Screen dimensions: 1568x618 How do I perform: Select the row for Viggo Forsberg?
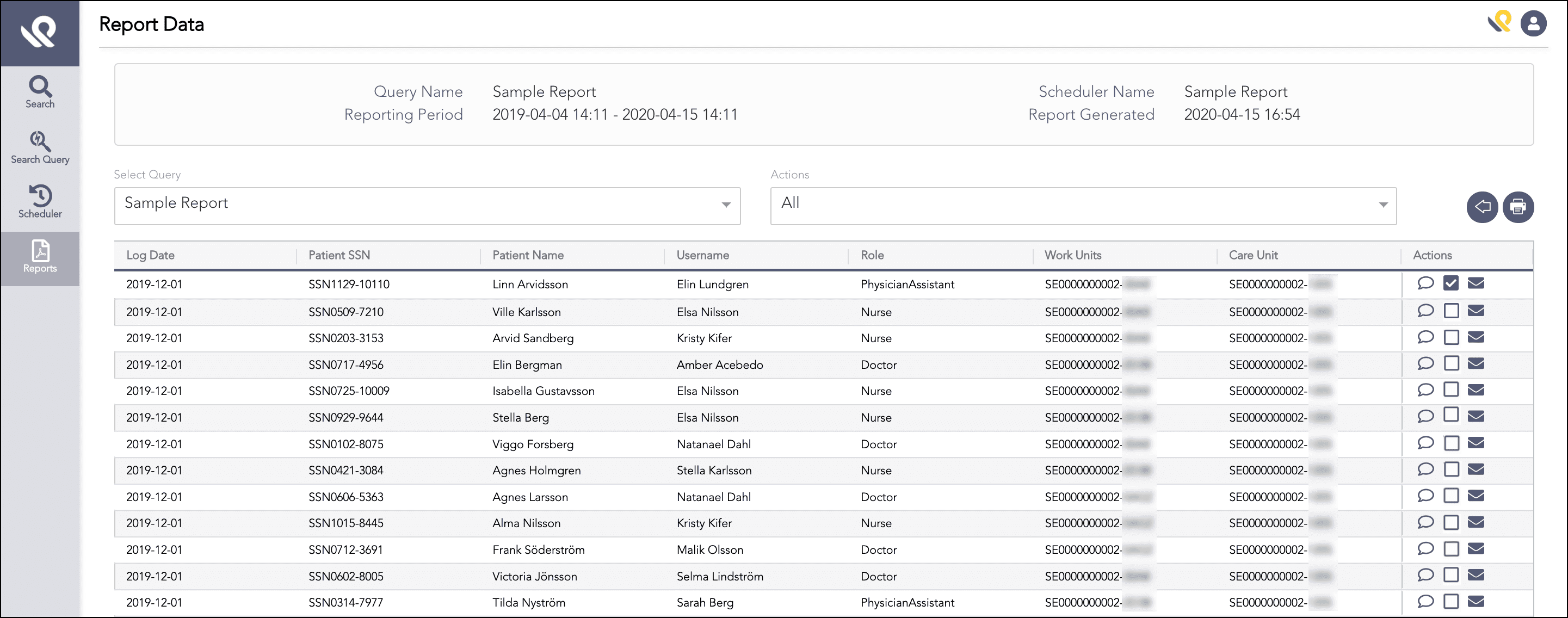coord(533,444)
